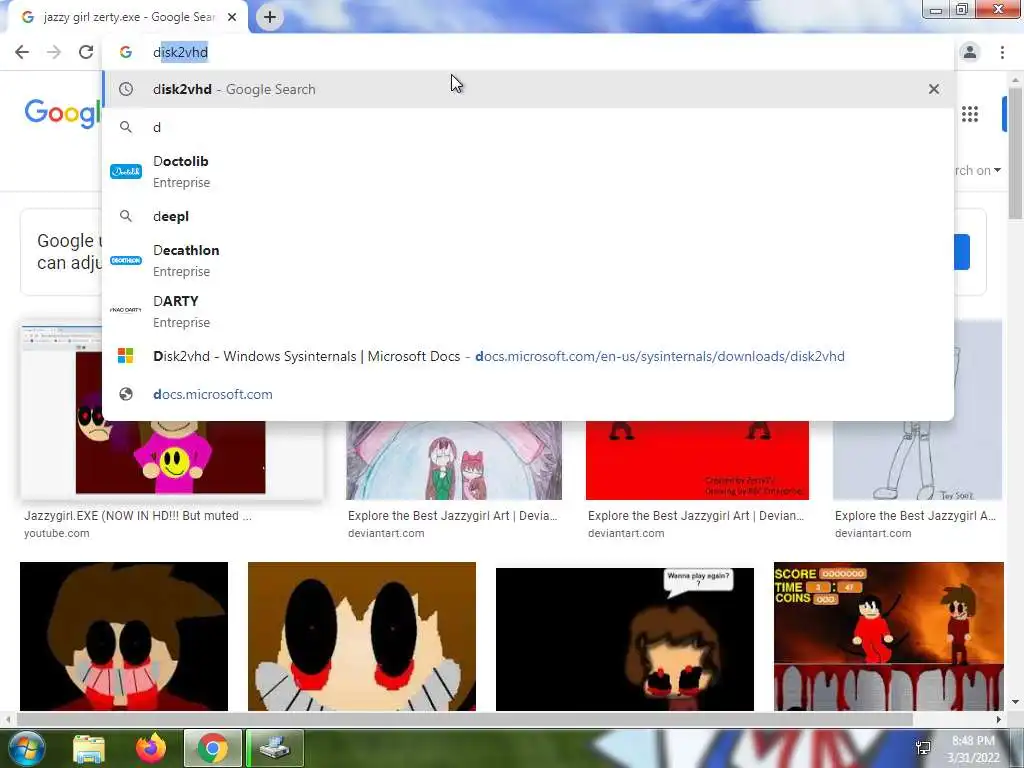Open the Chrome profile avatar
The height and width of the screenshot is (768, 1024).
tap(970, 52)
